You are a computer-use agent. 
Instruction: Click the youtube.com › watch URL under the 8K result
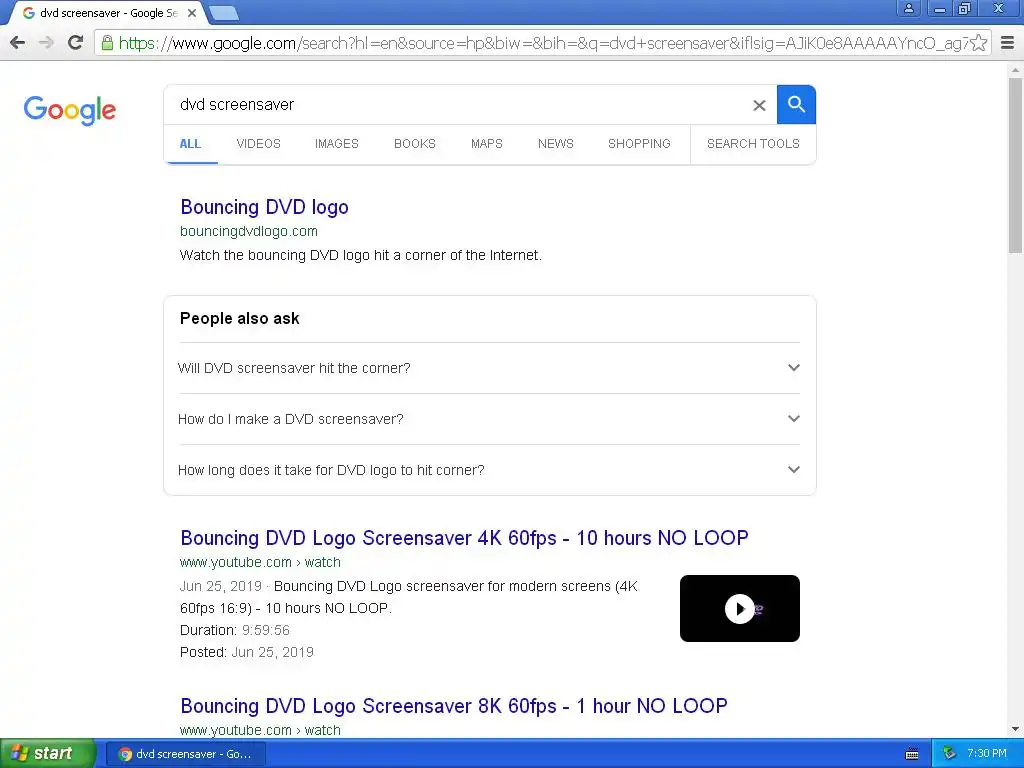point(260,730)
